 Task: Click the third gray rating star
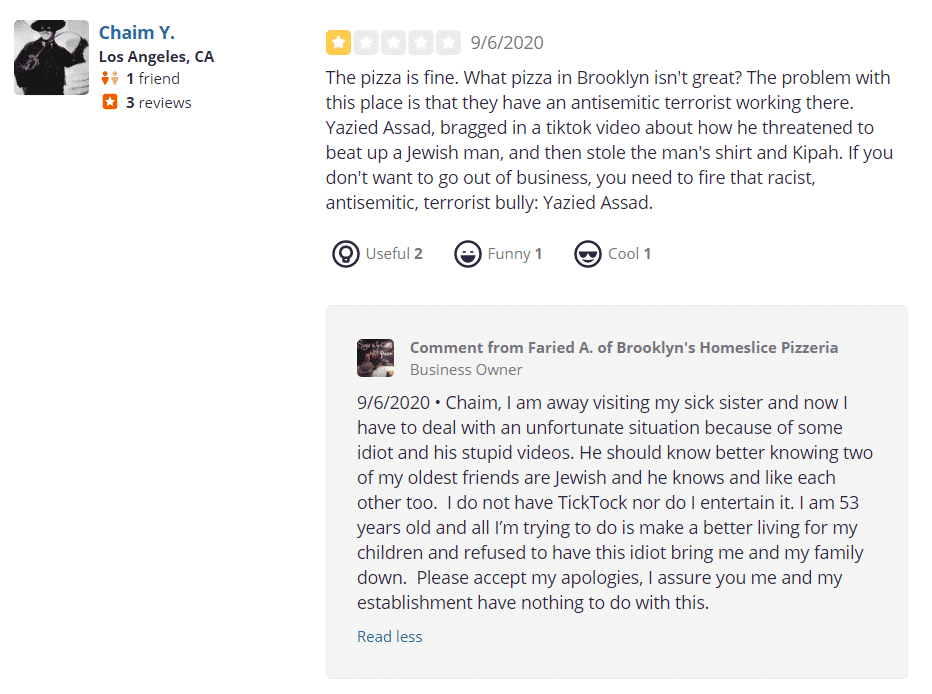point(393,42)
